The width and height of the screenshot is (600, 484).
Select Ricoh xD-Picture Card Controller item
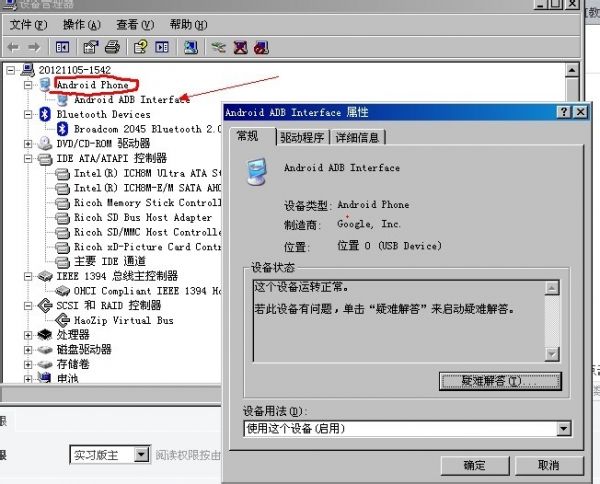point(147,247)
